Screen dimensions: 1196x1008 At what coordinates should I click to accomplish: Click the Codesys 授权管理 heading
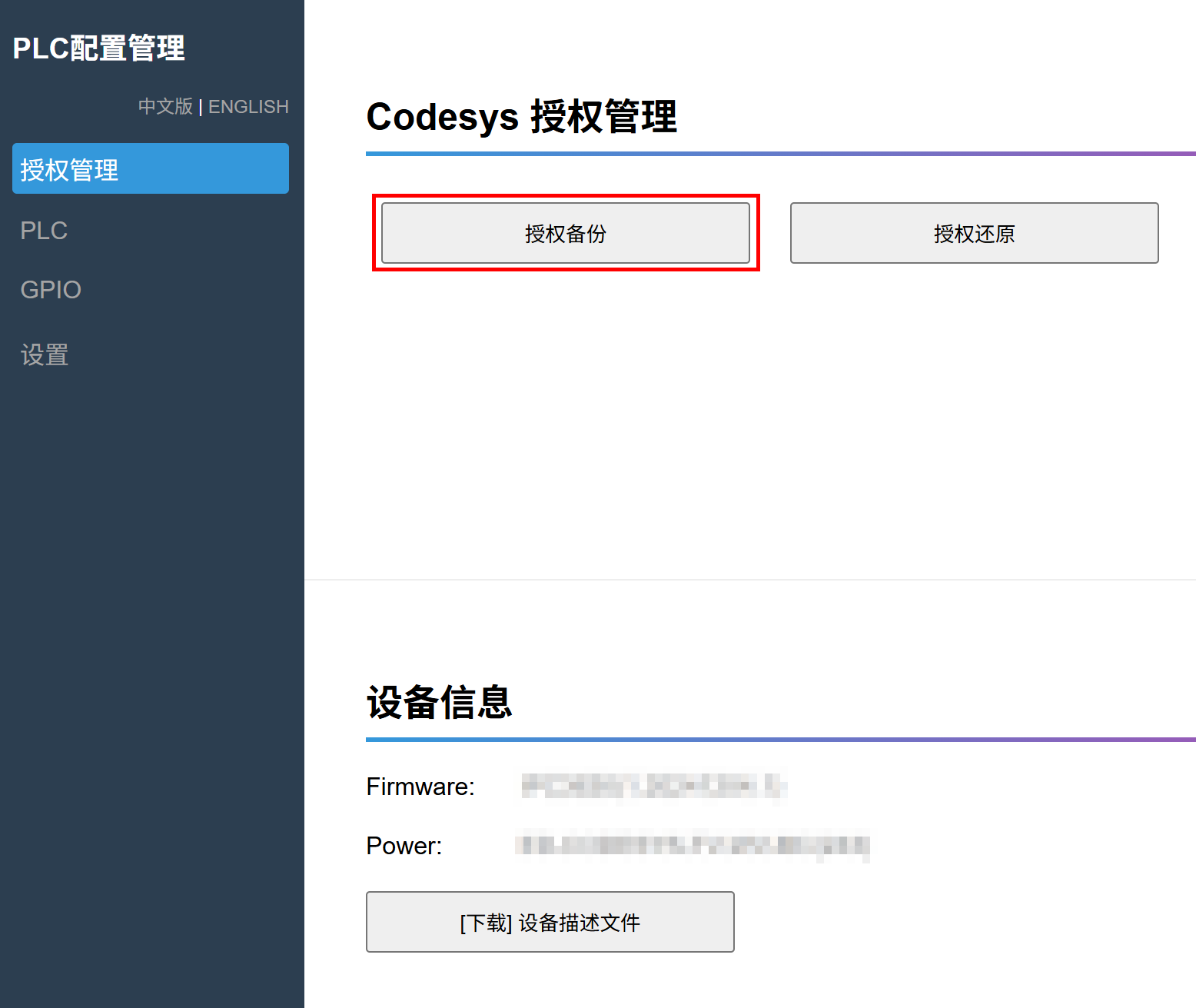[x=521, y=117]
